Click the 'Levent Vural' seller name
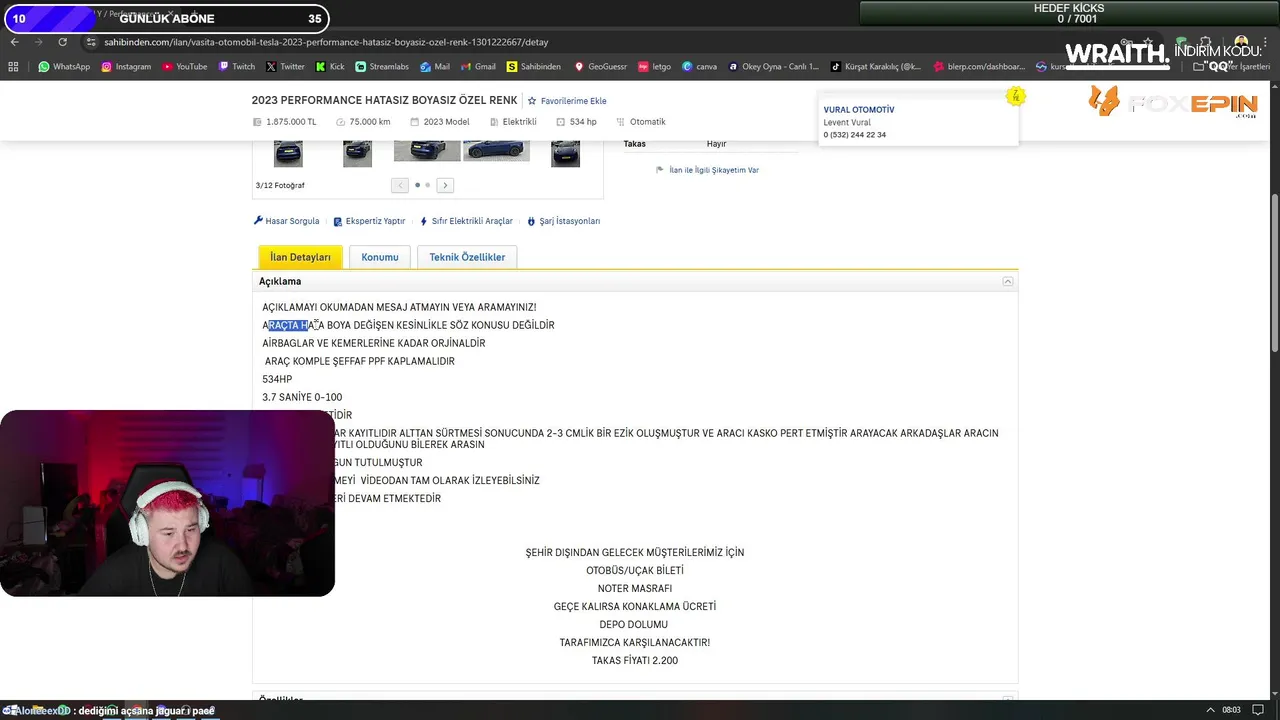 847,122
